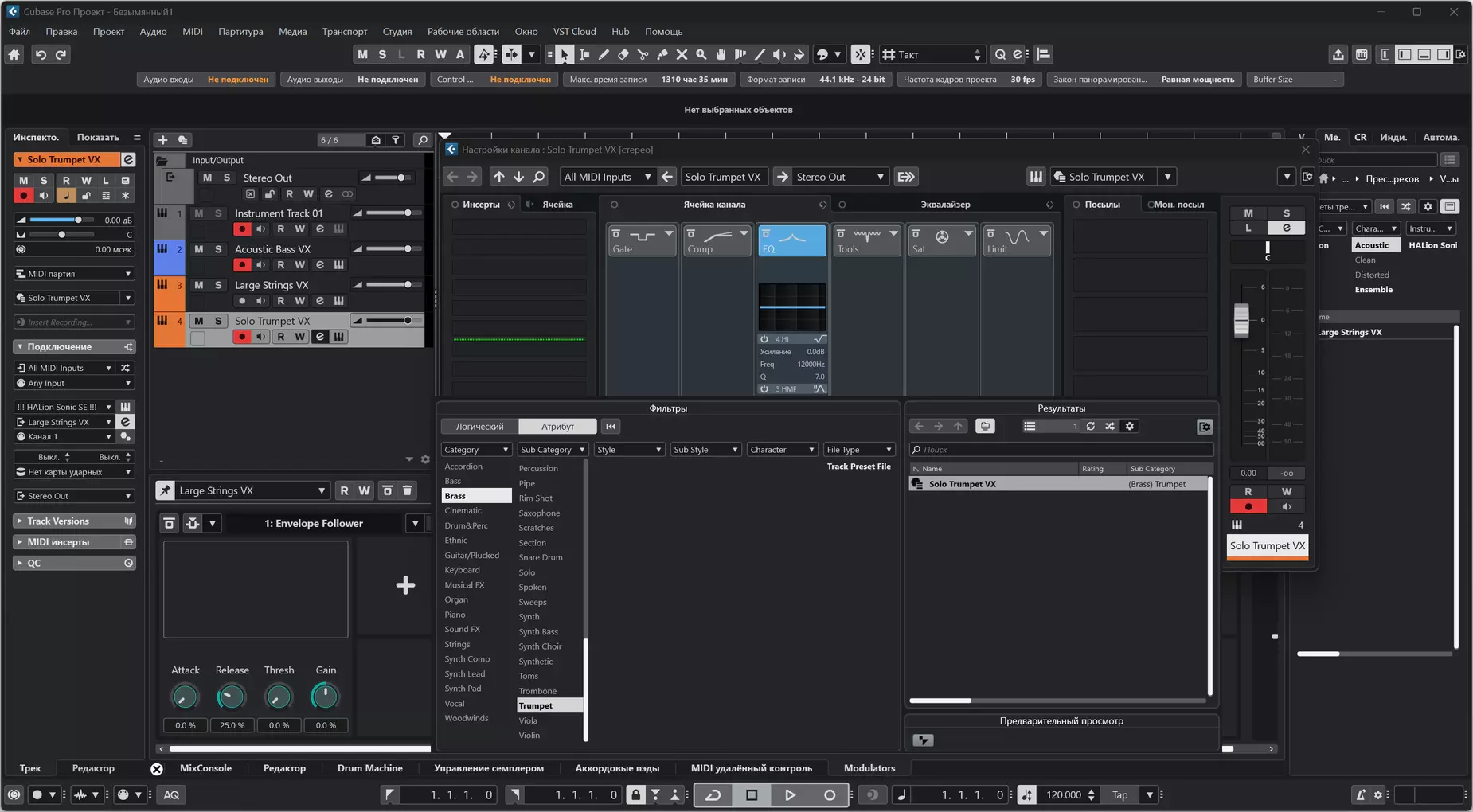Switch to the MixConsole lower zone tab
The height and width of the screenshot is (812, 1473).
click(x=205, y=768)
